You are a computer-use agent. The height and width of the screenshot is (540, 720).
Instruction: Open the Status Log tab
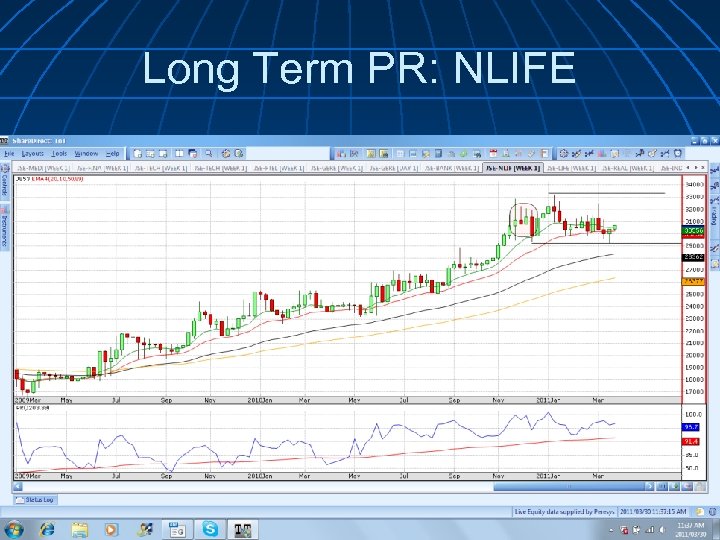(x=35, y=500)
